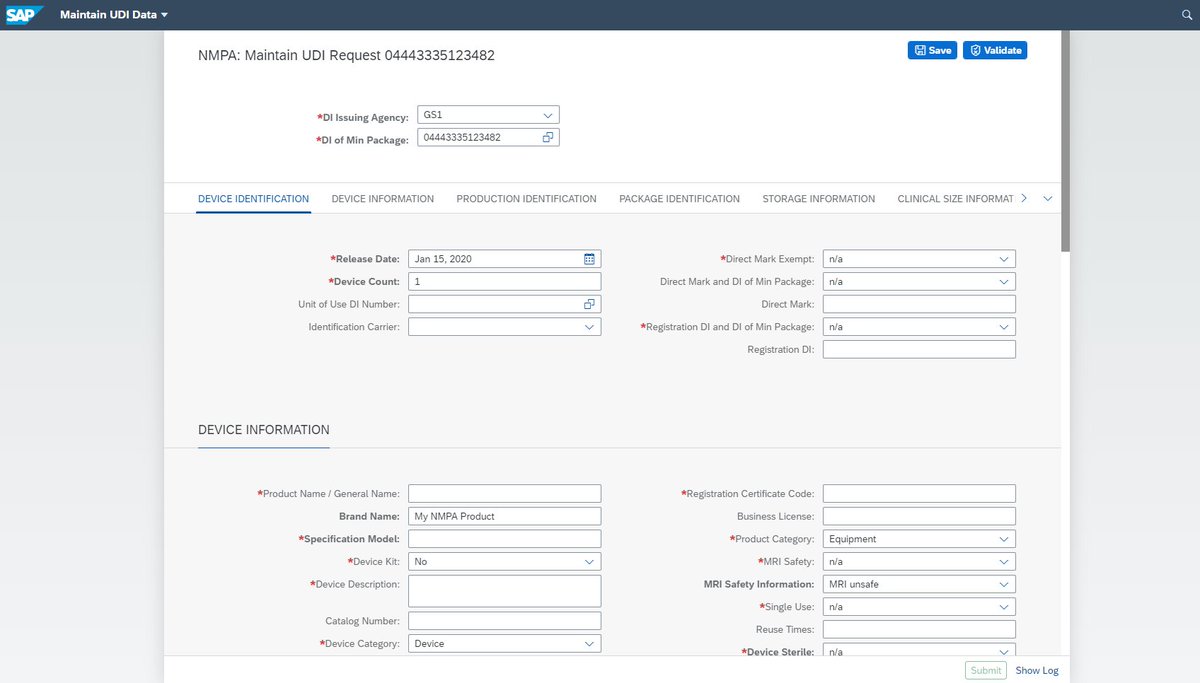Screen dimensions: 1200x683
Task: Open Registration DI and DI of Min Package dropdown
Action: click(x=1004, y=327)
